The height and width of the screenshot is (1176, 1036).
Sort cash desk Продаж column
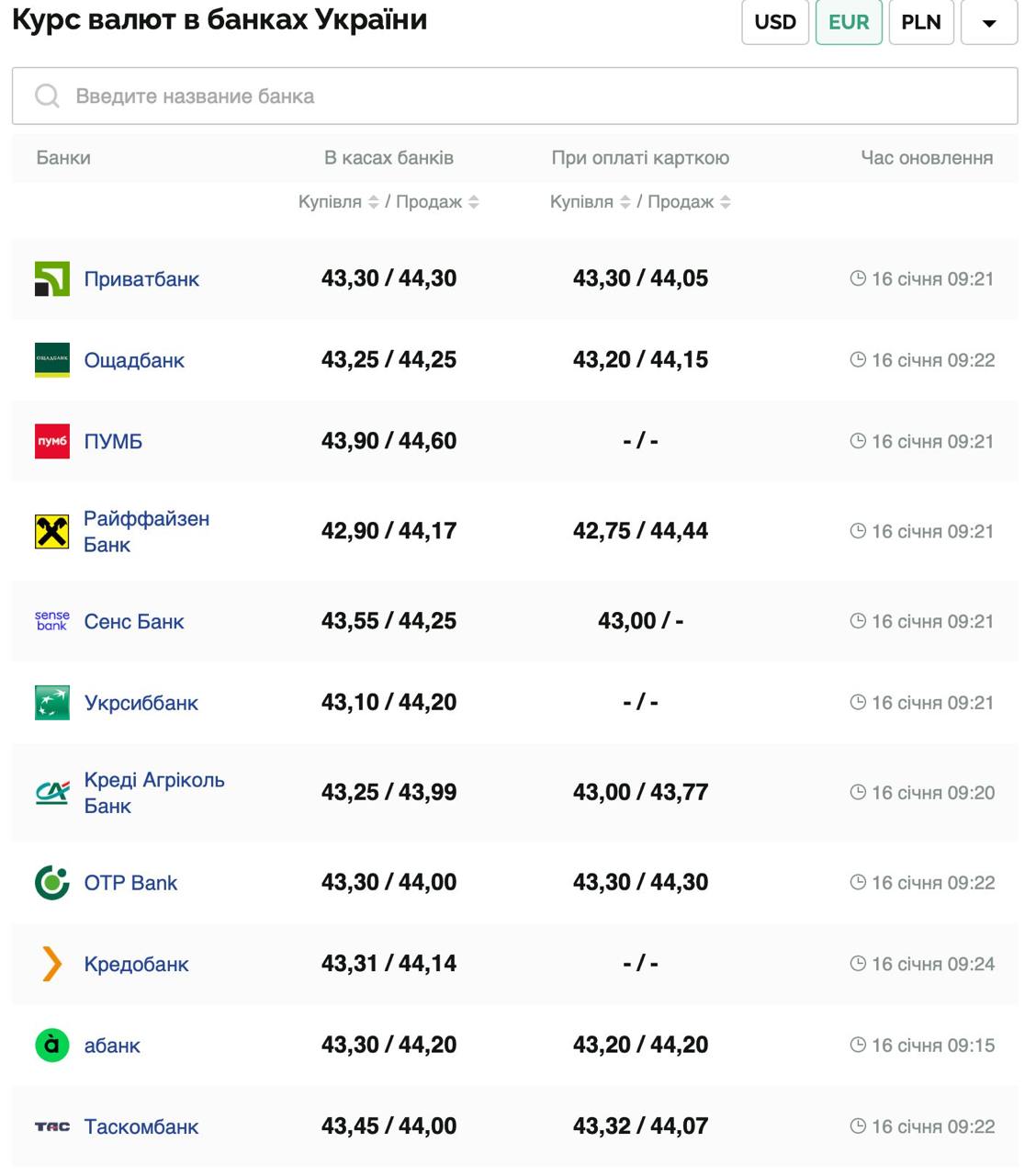tap(474, 202)
